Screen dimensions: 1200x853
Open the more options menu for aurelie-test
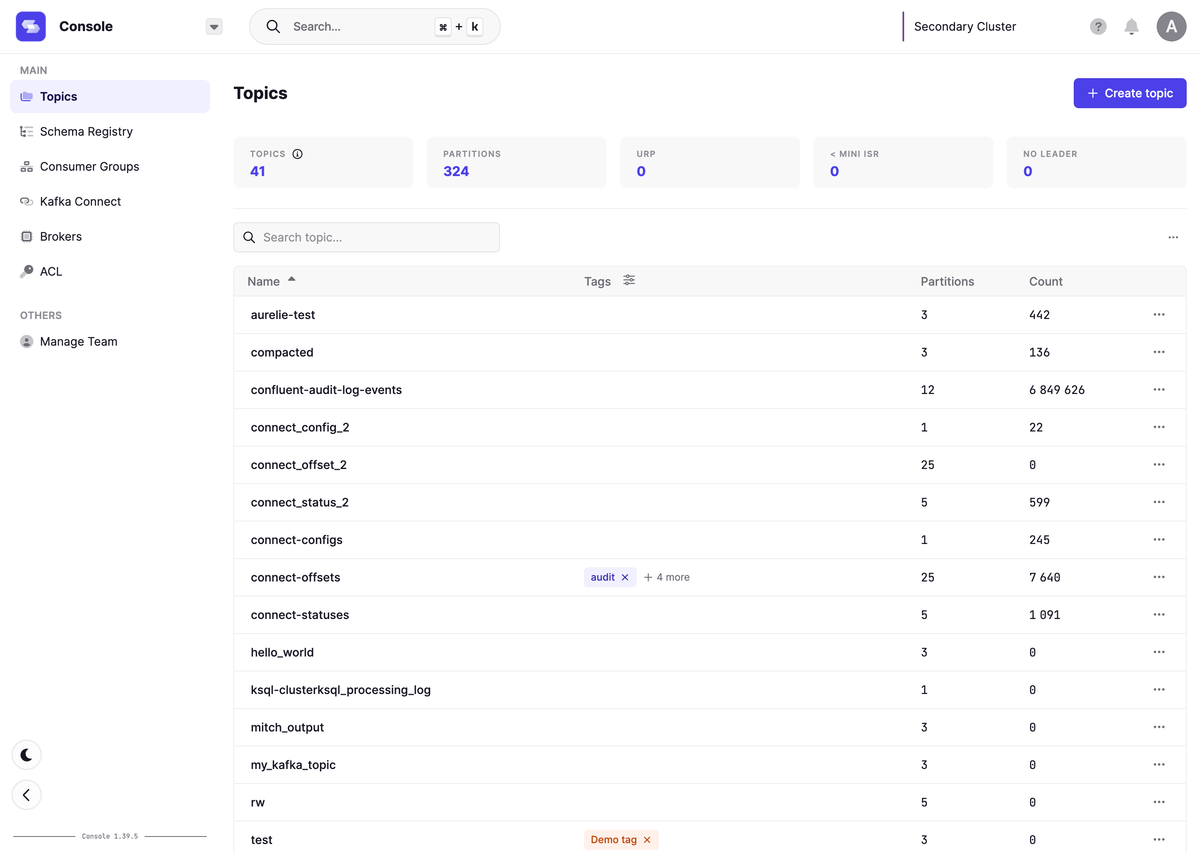point(1159,315)
